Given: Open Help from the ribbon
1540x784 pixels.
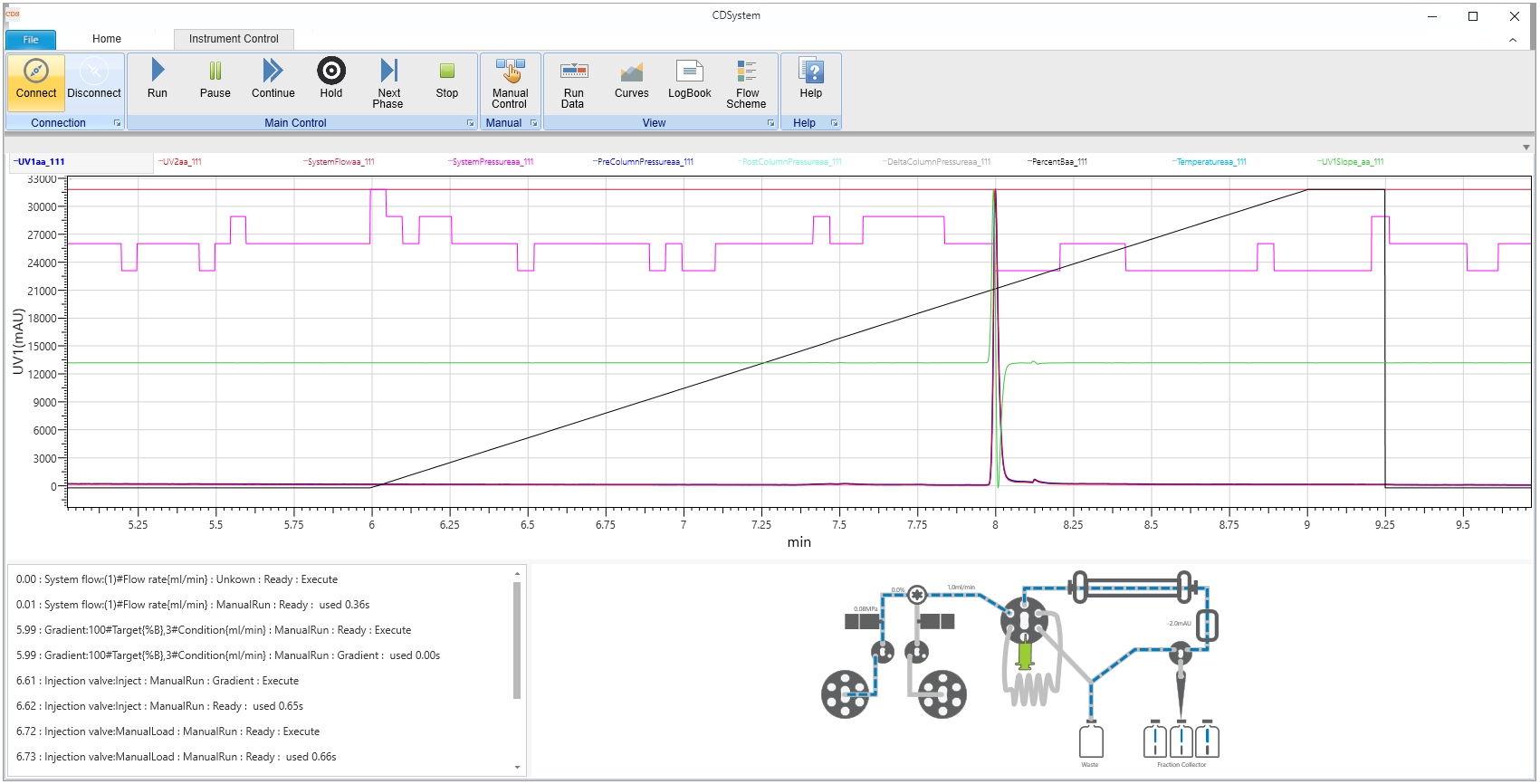Looking at the screenshot, I should (x=811, y=79).
